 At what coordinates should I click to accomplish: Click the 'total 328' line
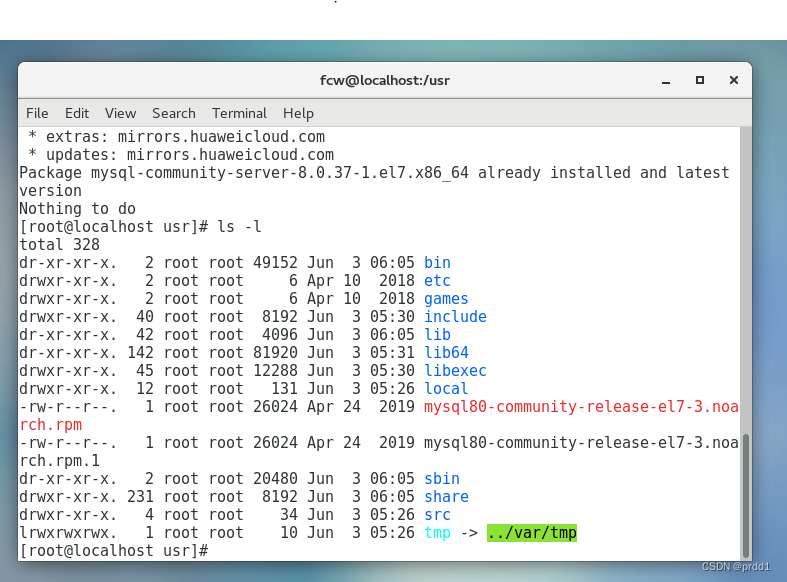tap(59, 244)
